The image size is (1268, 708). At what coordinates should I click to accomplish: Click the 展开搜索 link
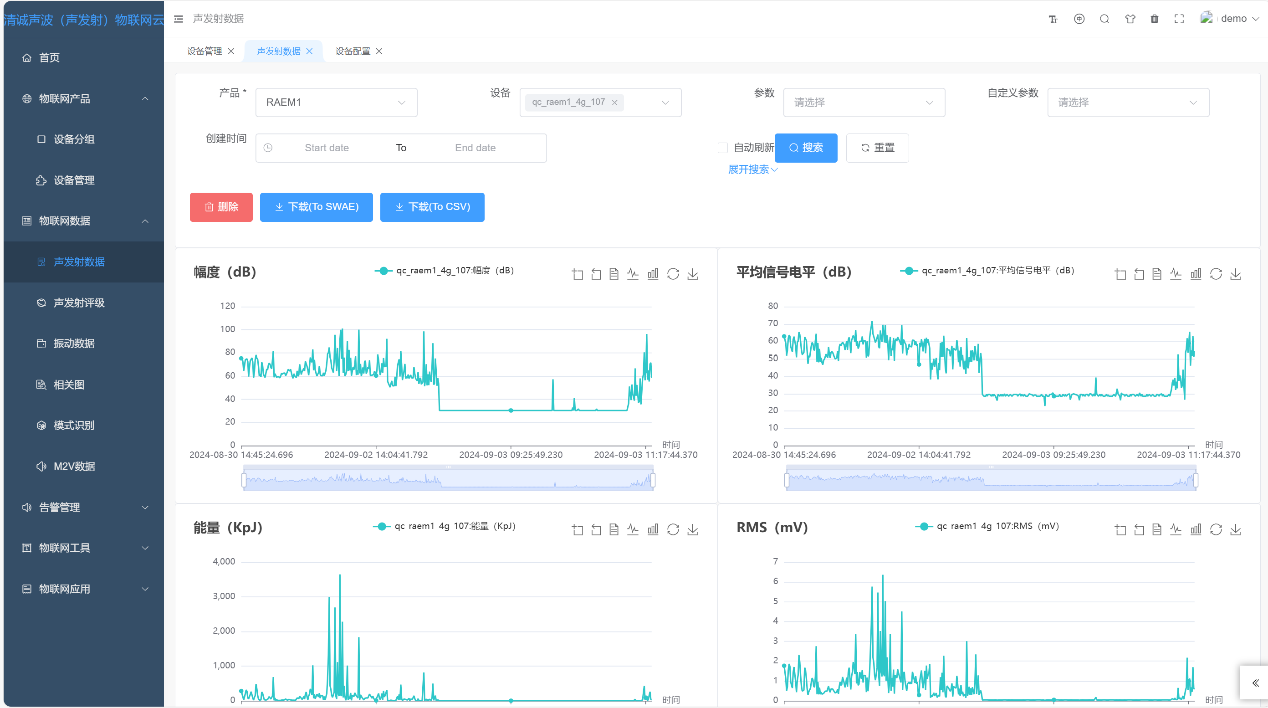pos(752,170)
